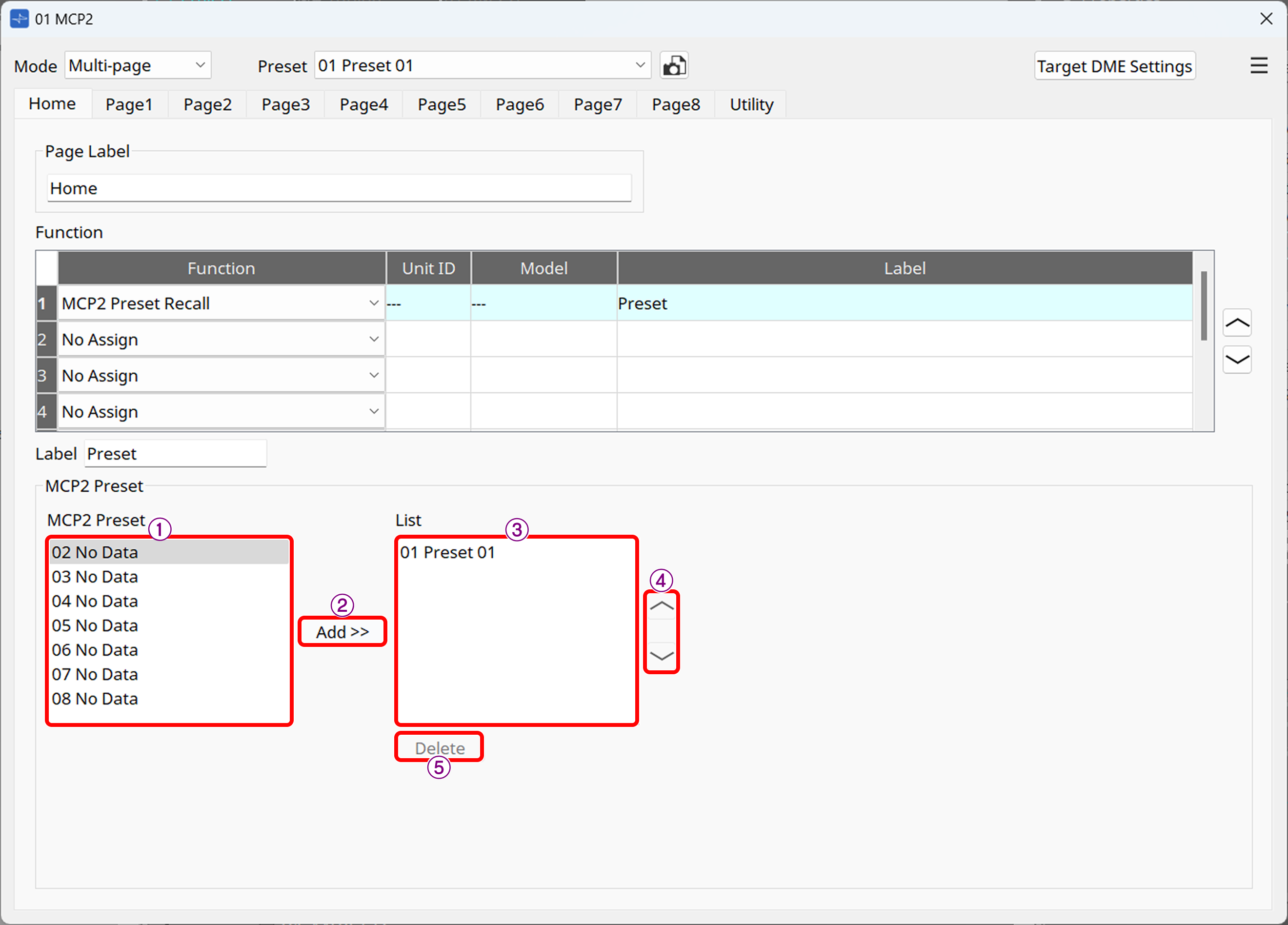Open Target DME Settings
Image resolution: width=1288 pixels, height=925 pixels.
[1114, 65]
